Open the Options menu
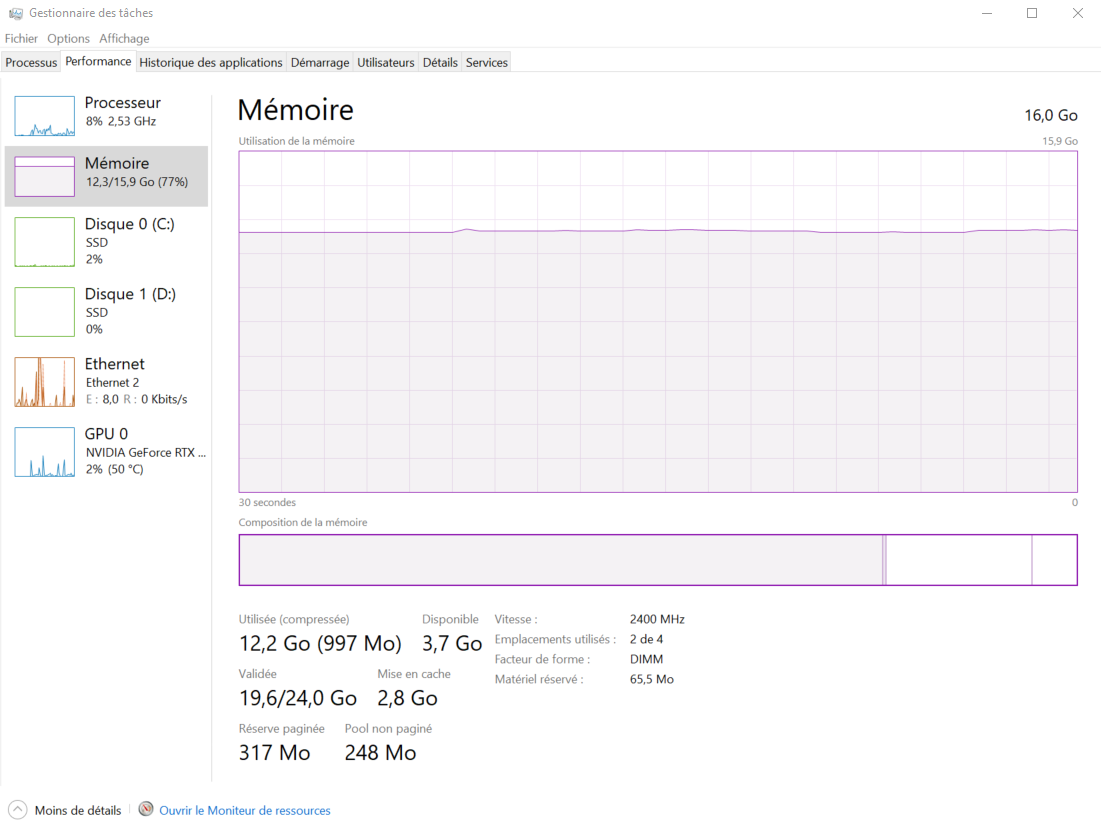The image size is (1101, 833). 68,38
